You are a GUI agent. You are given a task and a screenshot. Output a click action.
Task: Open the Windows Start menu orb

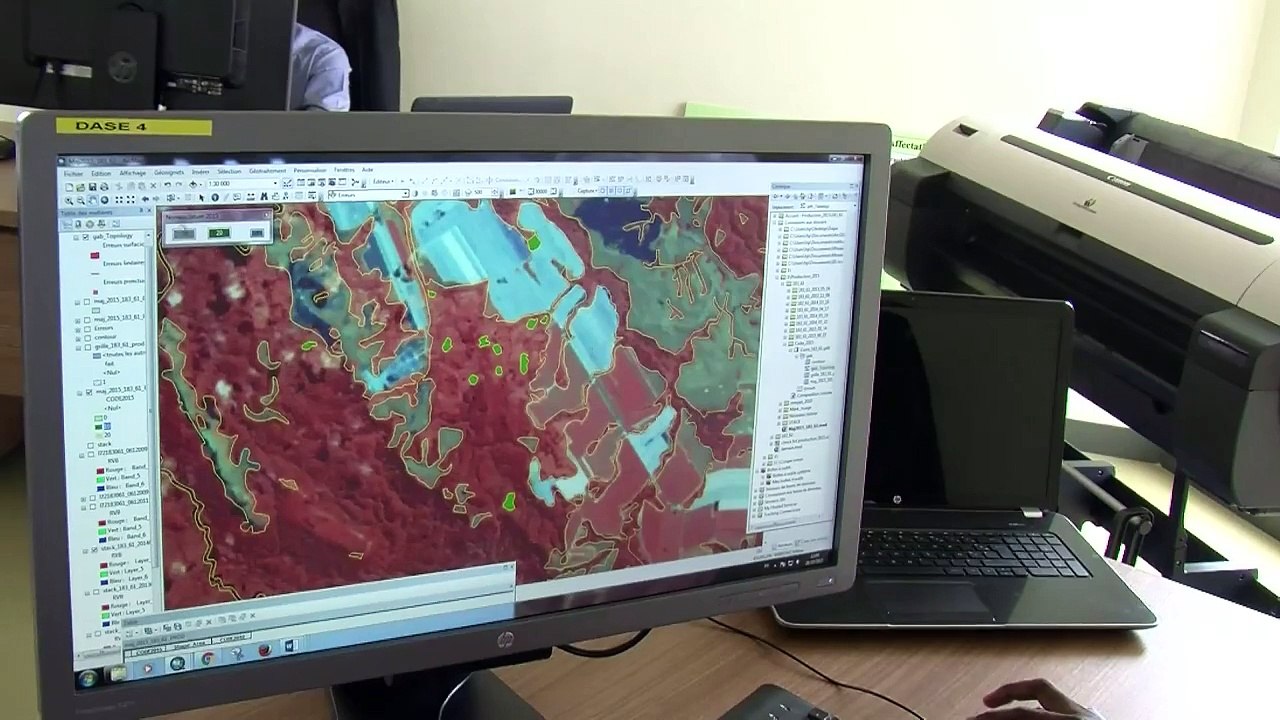pyautogui.click(x=88, y=679)
